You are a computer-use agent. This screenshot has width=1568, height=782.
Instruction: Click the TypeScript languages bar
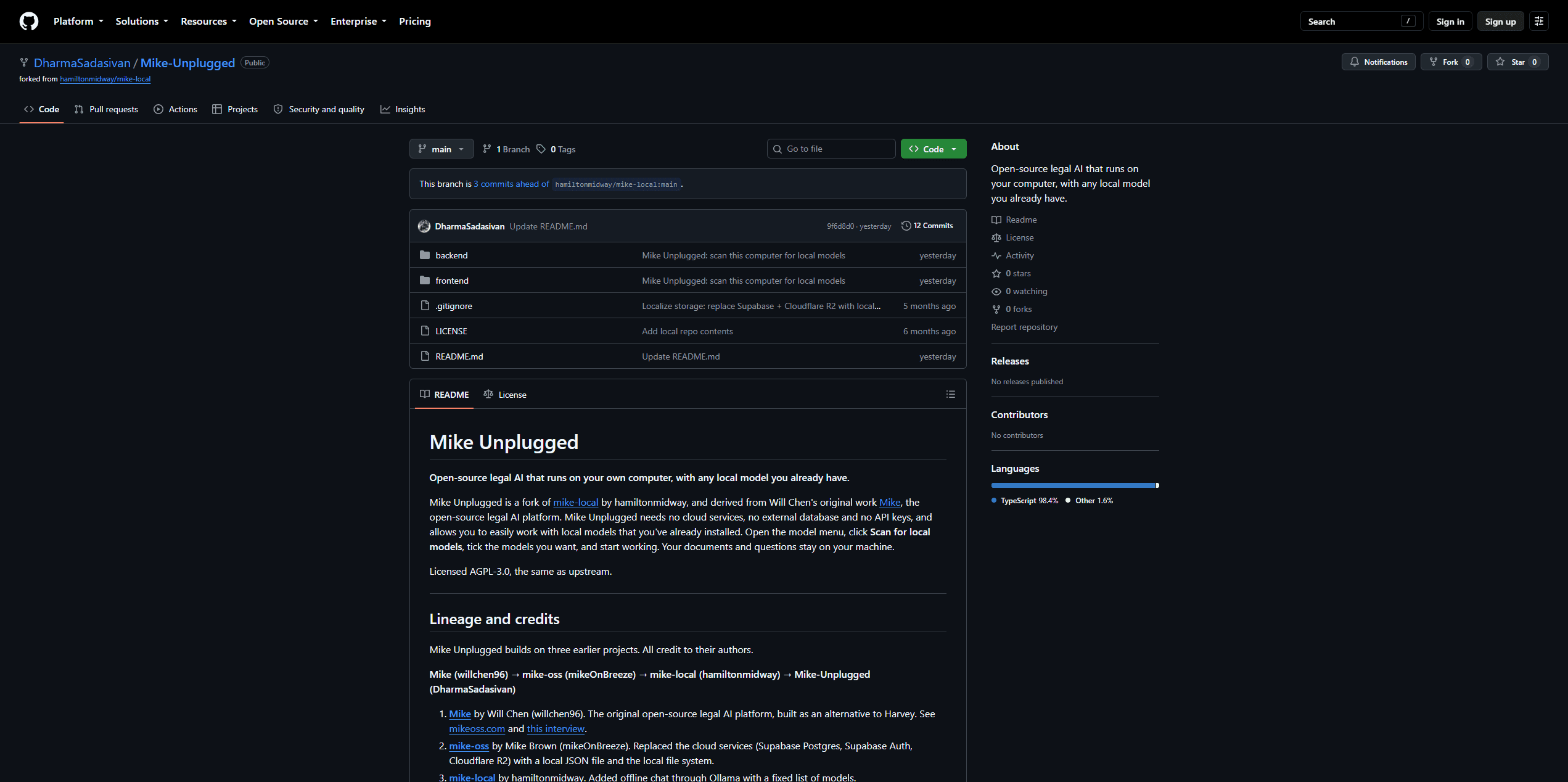pos(1073,485)
